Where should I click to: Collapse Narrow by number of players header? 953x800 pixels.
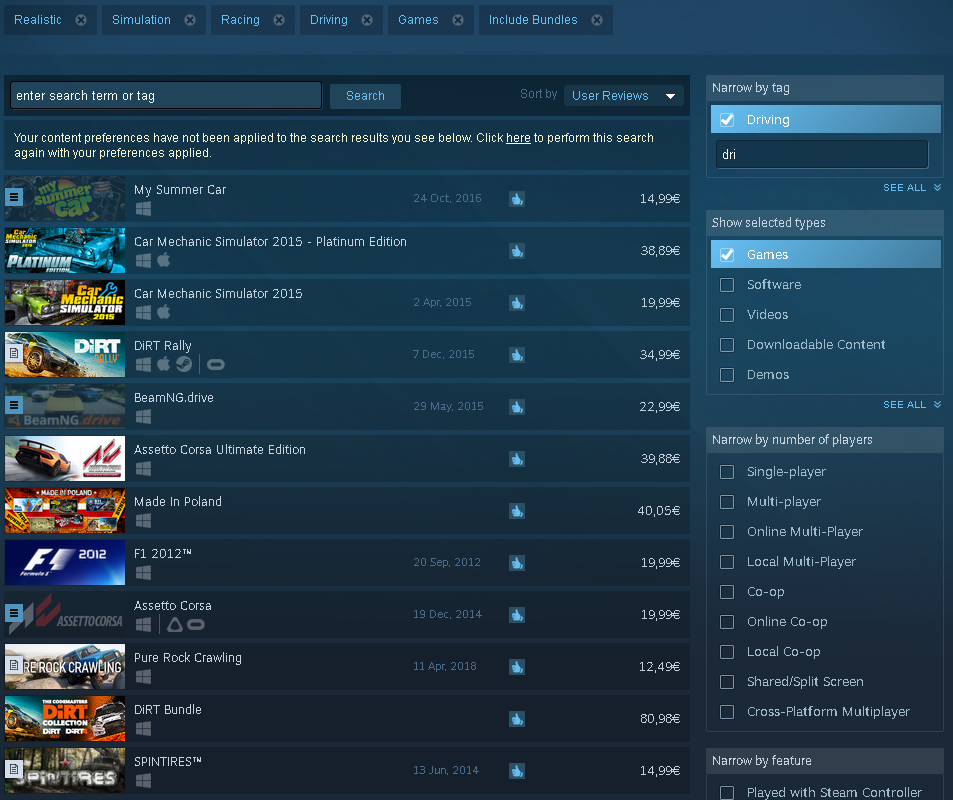825,440
